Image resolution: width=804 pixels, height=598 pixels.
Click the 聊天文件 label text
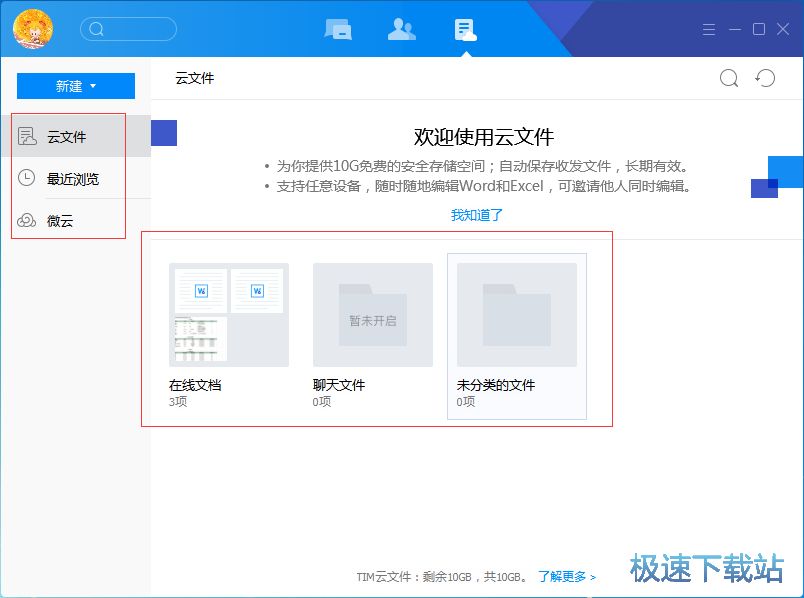click(x=339, y=385)
